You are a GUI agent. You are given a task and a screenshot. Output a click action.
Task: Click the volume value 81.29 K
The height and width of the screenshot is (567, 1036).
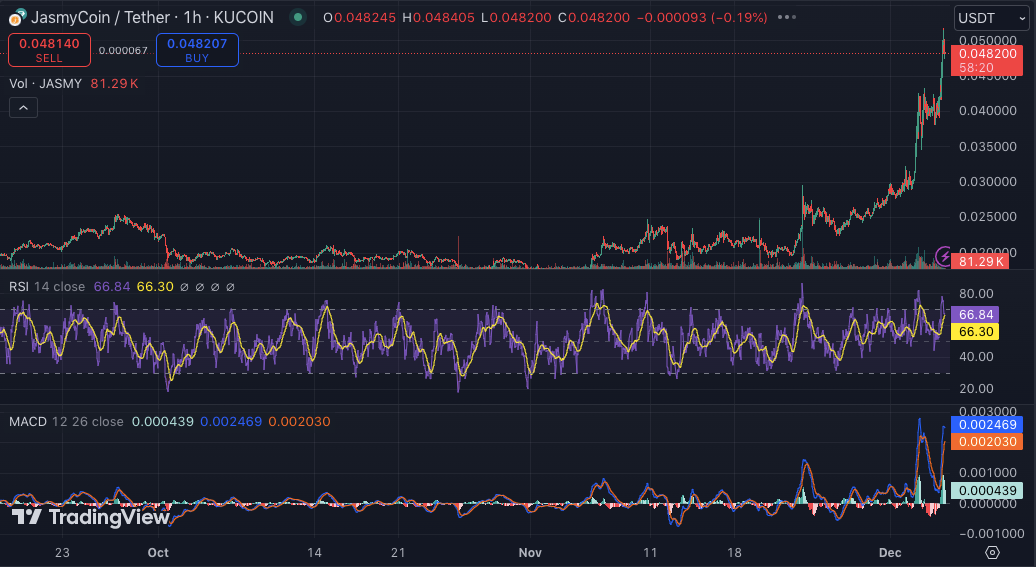114,84
